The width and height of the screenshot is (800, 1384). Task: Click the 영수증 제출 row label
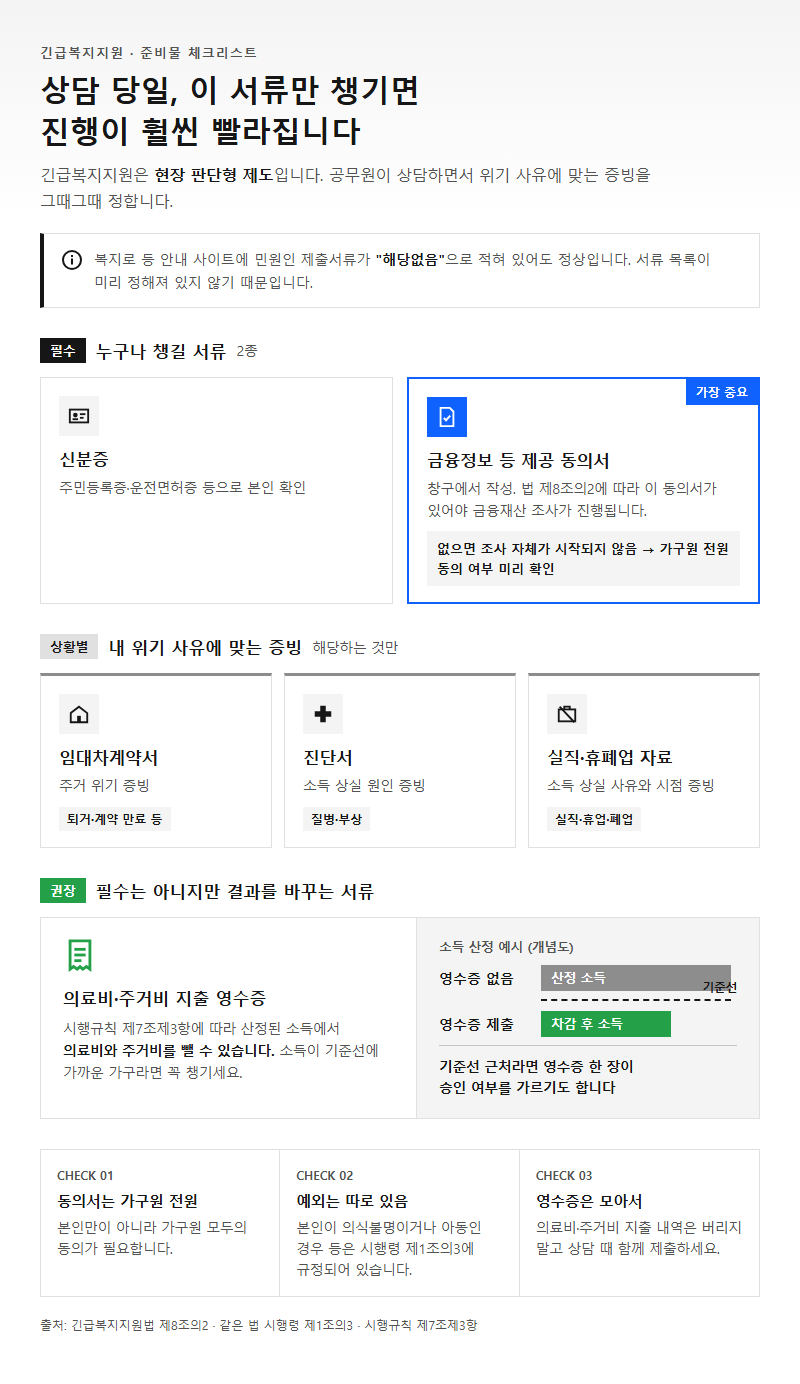coord(477,1024)
